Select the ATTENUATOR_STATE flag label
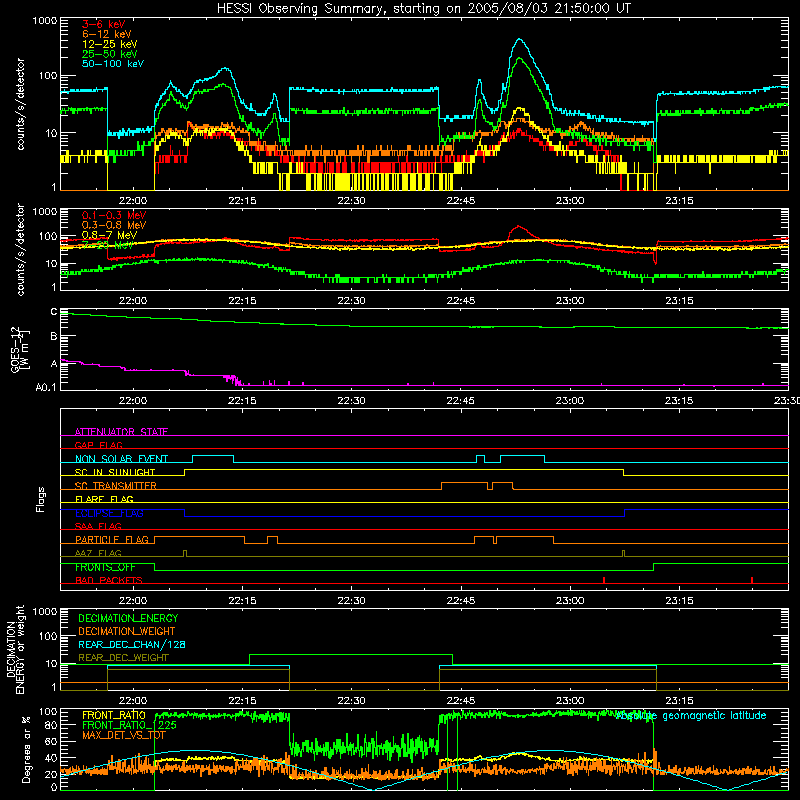The image size is (800, 800). (121, 432)
